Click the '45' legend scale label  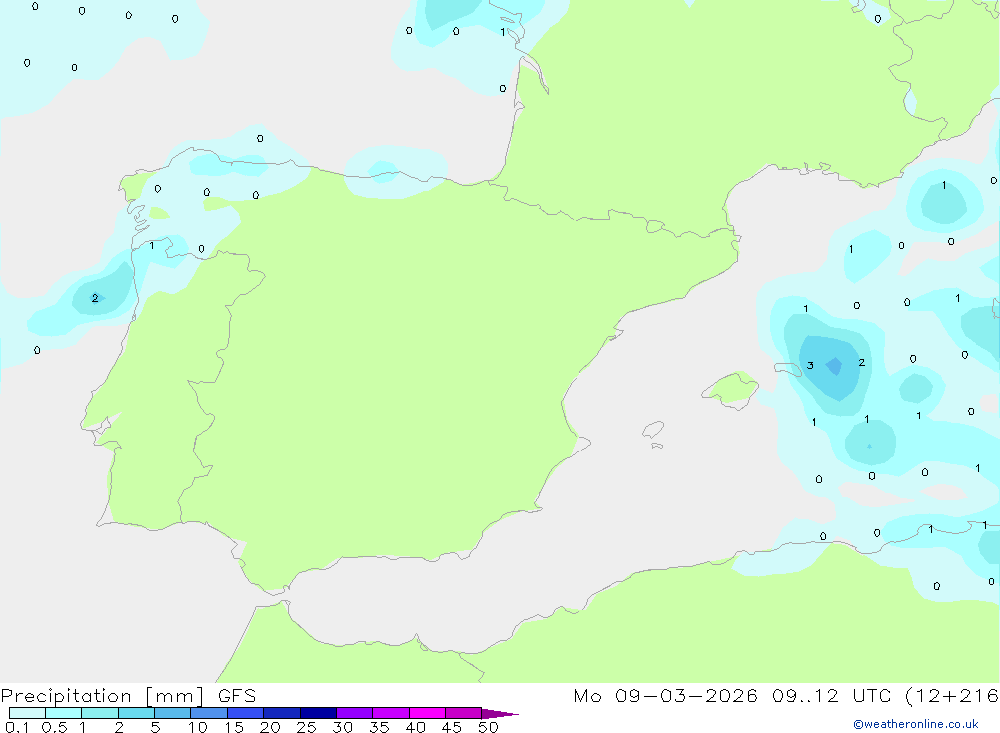point(452,727)
